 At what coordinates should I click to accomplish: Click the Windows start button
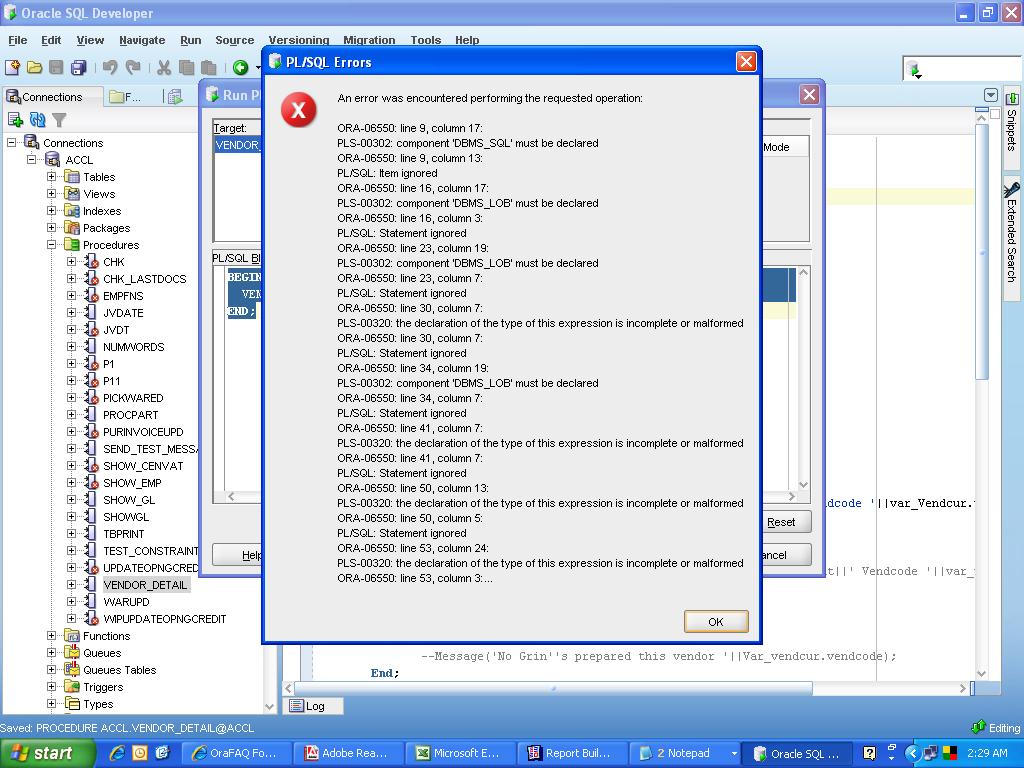tap(47, 753)
